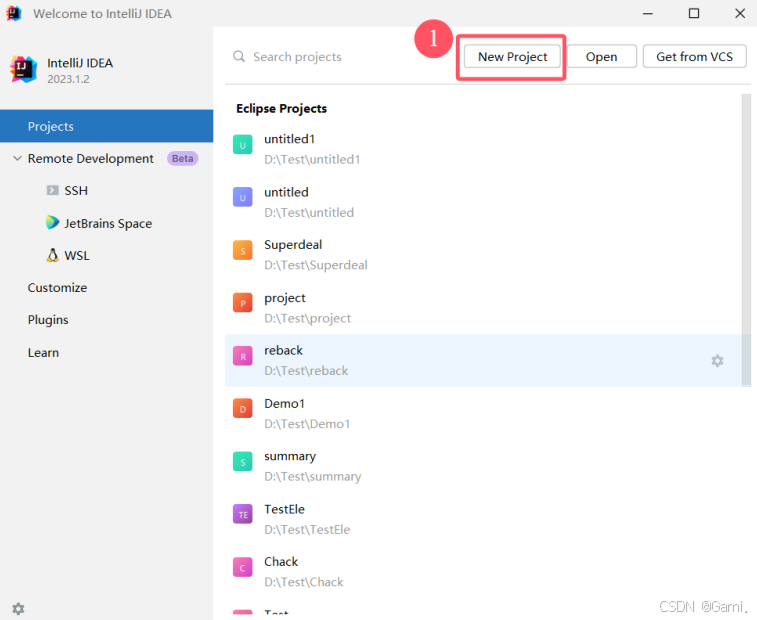The width and height of the screenshot is (757, 620).
Task: Select the Projects tab in sidebar
Action: (107, 126)
